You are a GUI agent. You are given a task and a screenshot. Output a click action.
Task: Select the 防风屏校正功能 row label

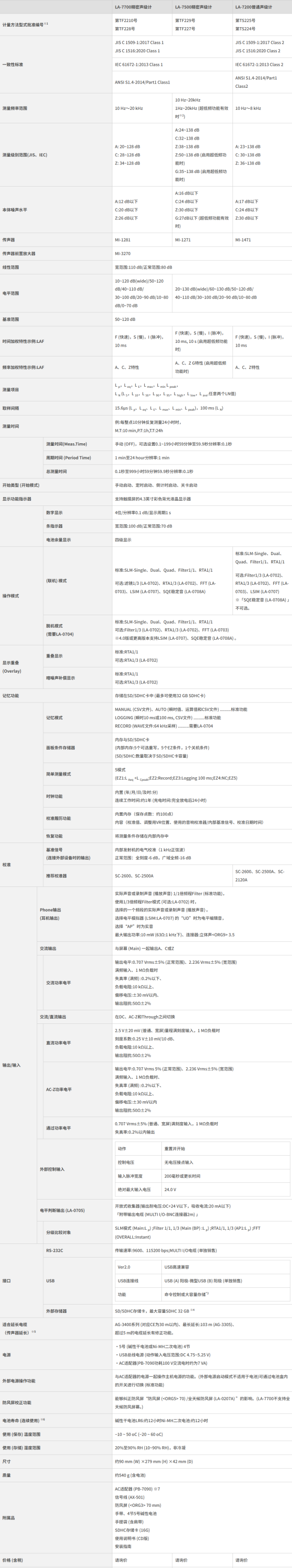click(17, 1402)
